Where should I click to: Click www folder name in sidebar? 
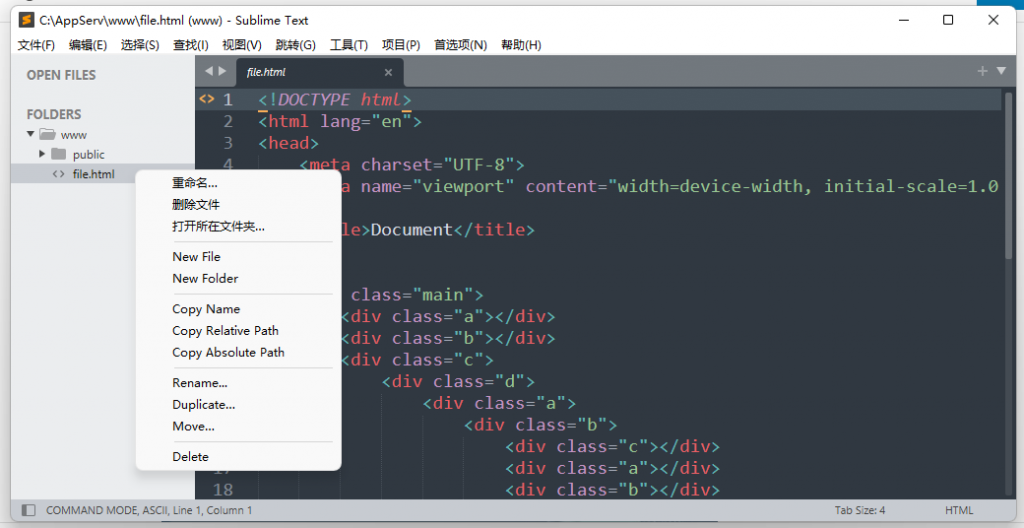coord(74,135)
